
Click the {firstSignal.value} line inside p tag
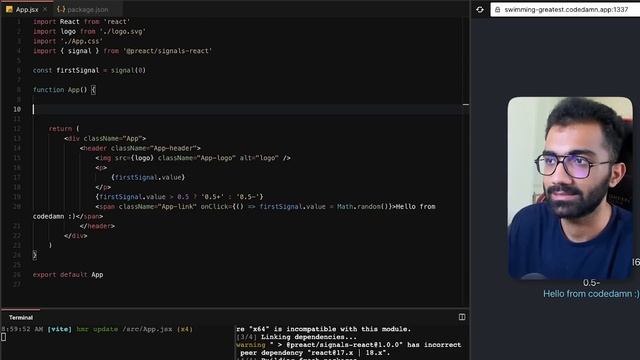(x=148, y=177)
